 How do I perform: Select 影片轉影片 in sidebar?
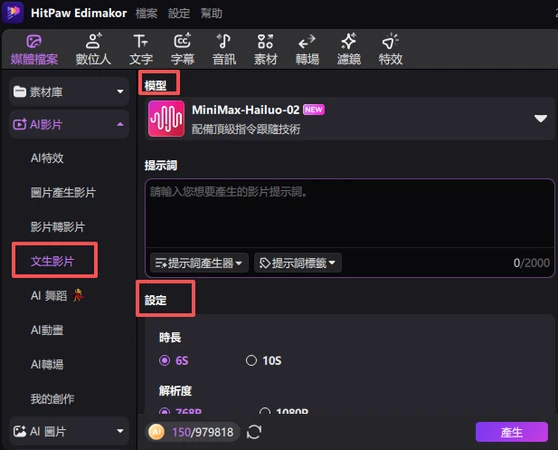[x=58, y=227]
